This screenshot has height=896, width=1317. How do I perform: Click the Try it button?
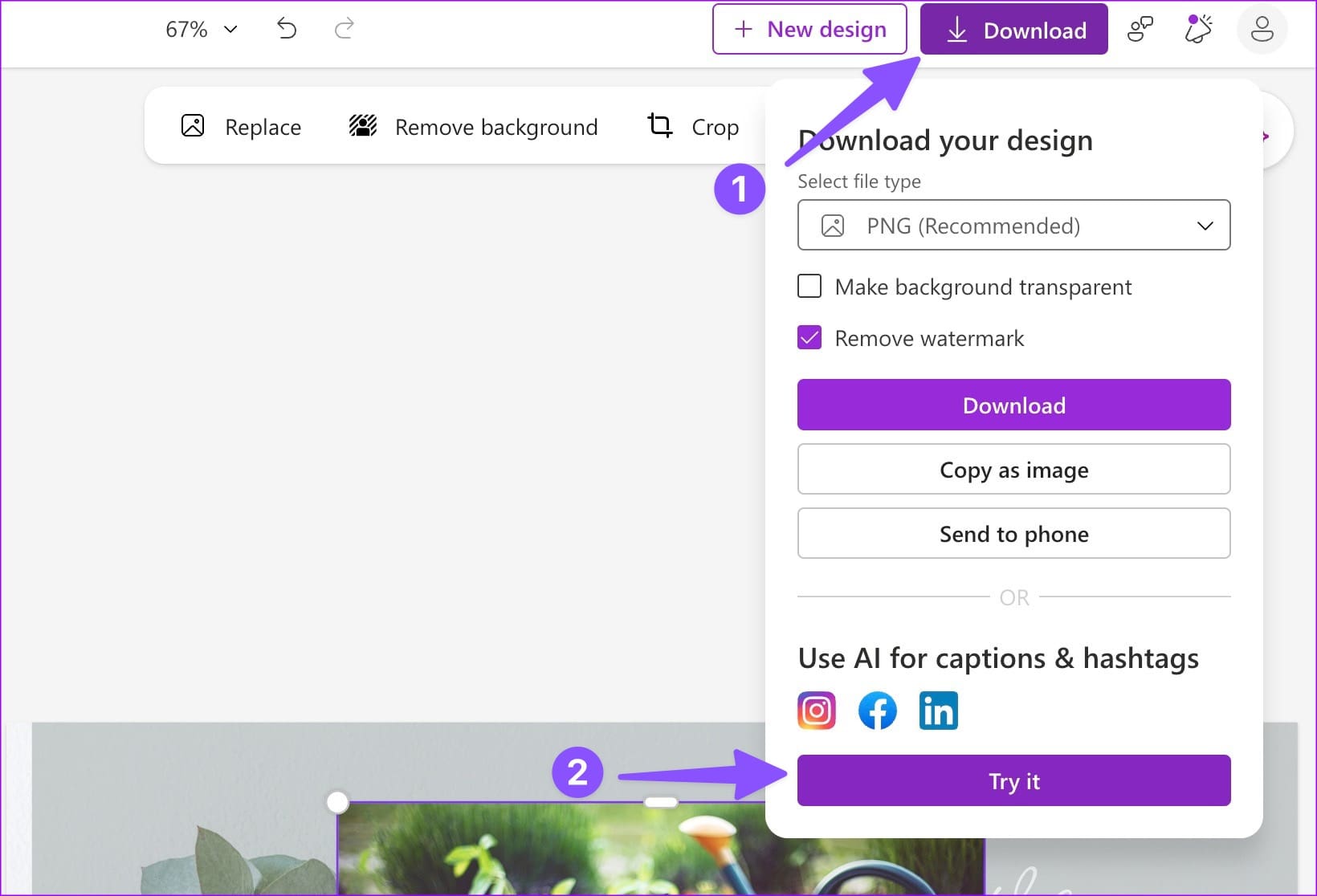[x=1013, y=781]
